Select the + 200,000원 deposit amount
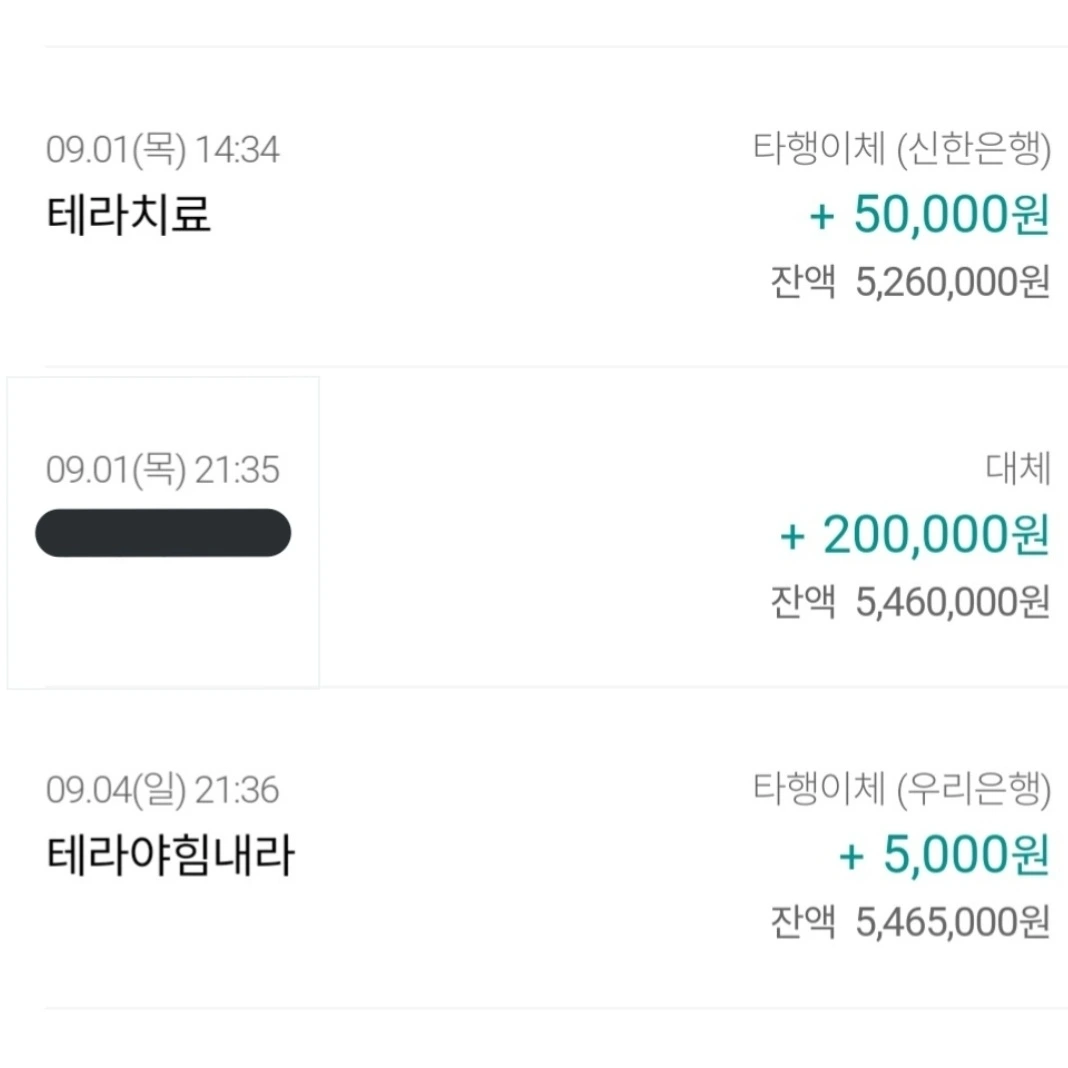This screenshot has height=1068, width=1068. point(914,535)
